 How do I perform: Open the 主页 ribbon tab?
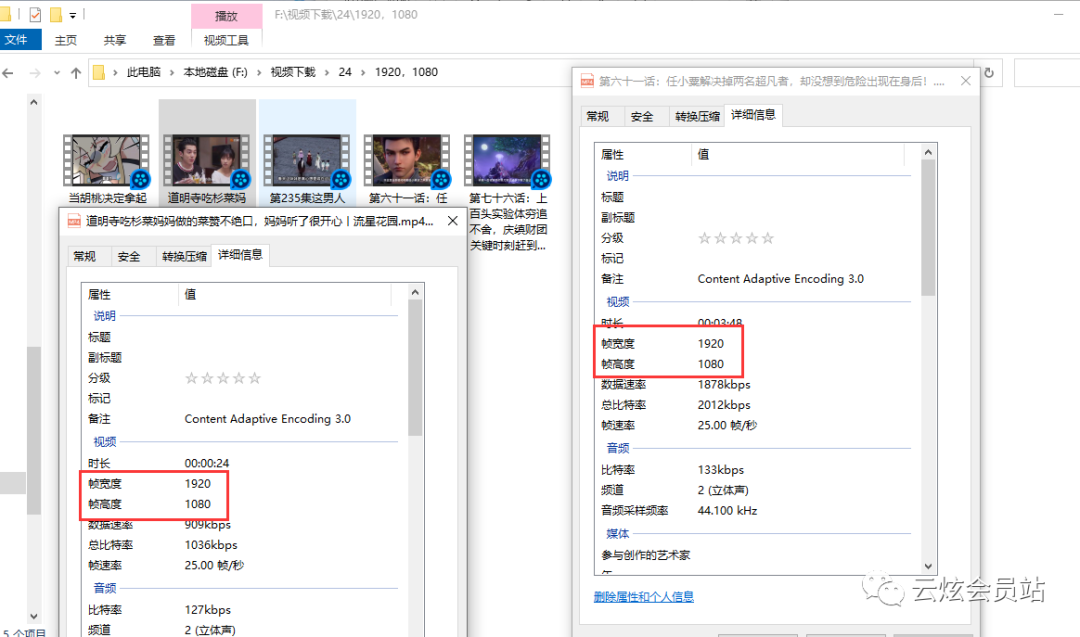[66, 40]
